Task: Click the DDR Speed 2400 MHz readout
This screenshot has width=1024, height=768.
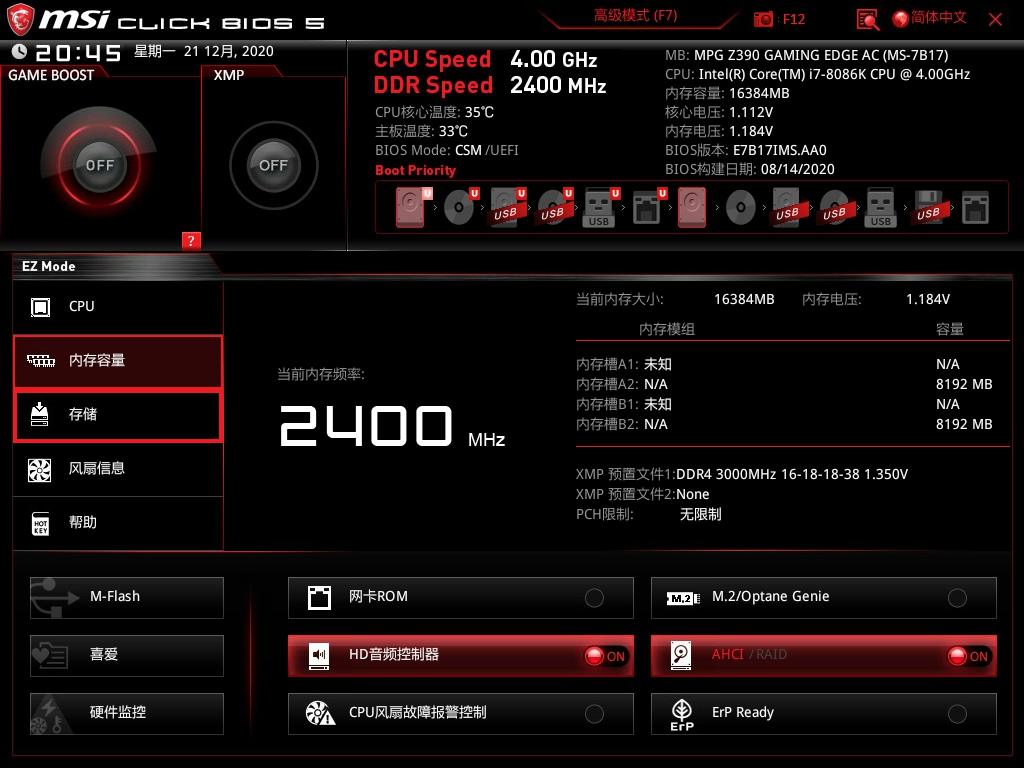Action: (490, 86)
